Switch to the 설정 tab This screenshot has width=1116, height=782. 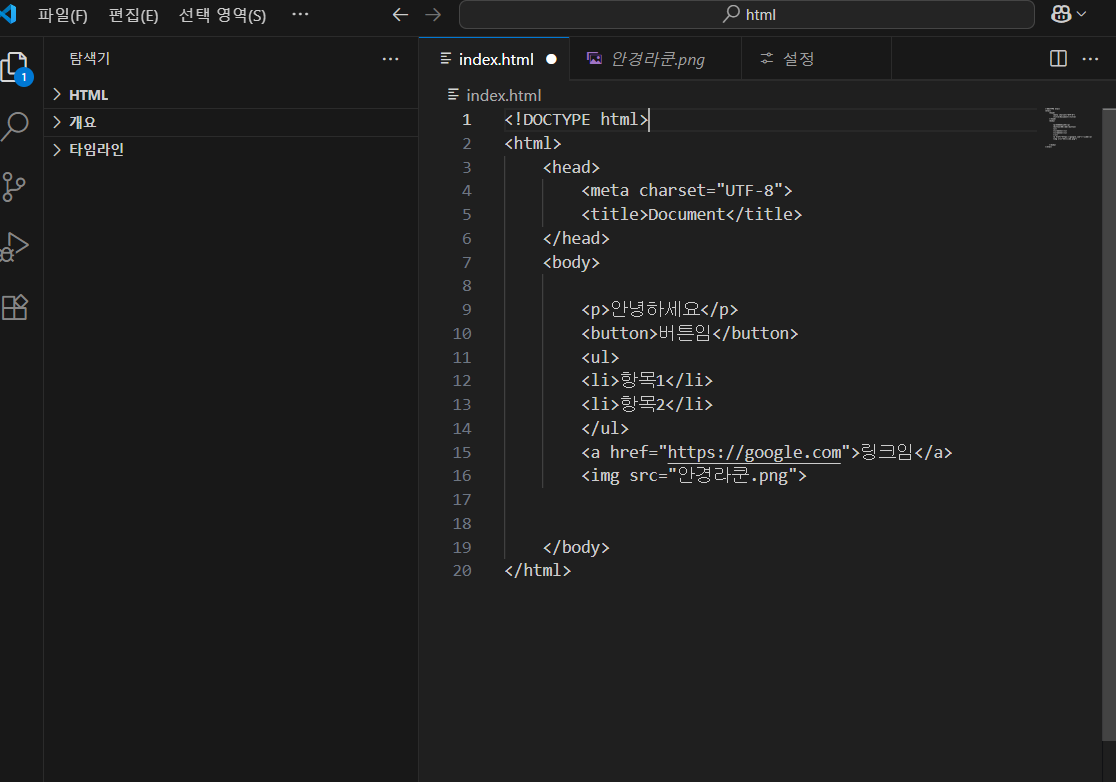tap(816, 59)
